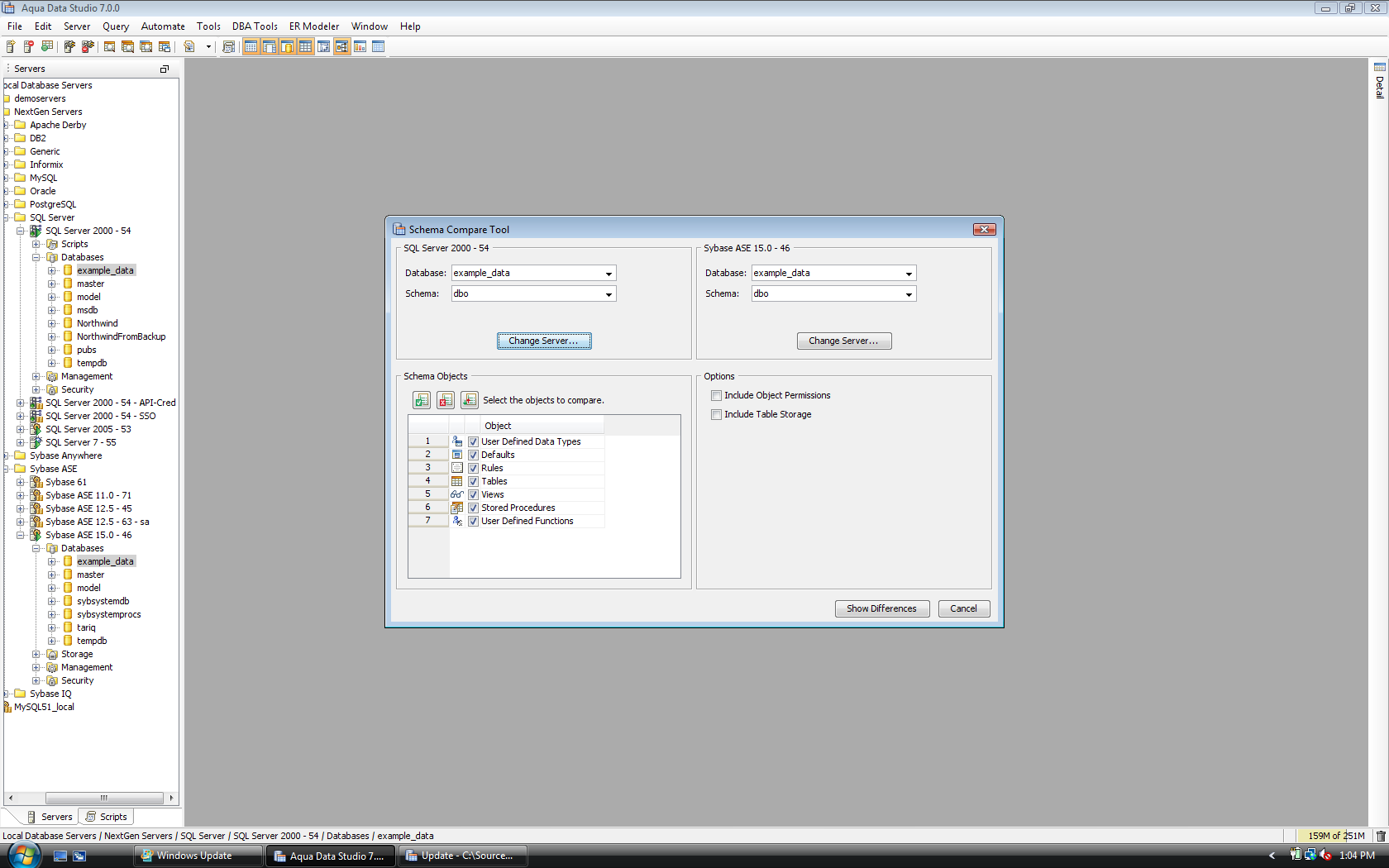
Task: Click the first query window magnifier toolbar icon
Action: pyautogui.click(x=109, y=46)
